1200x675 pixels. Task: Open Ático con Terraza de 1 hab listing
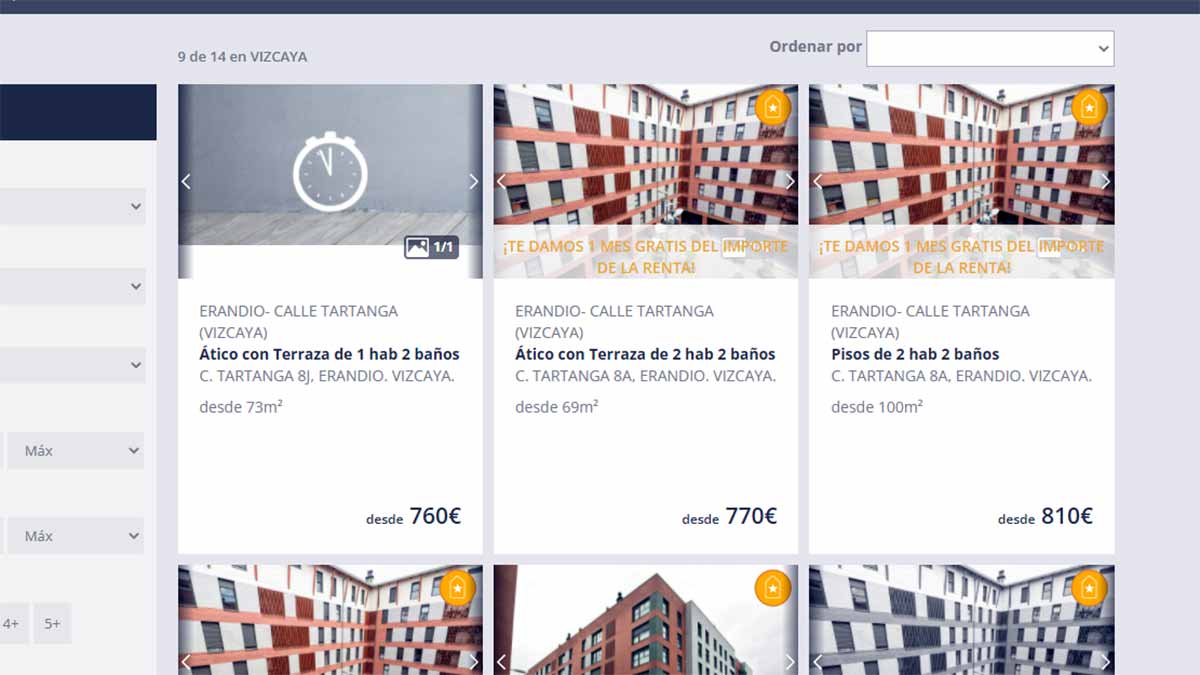pyautogui.click(x=329, y=354)
